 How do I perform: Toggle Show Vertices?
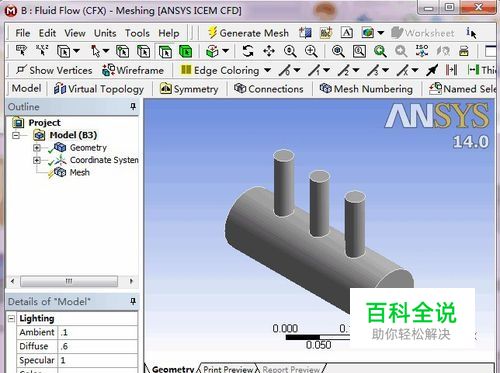(x=54, y=70)
